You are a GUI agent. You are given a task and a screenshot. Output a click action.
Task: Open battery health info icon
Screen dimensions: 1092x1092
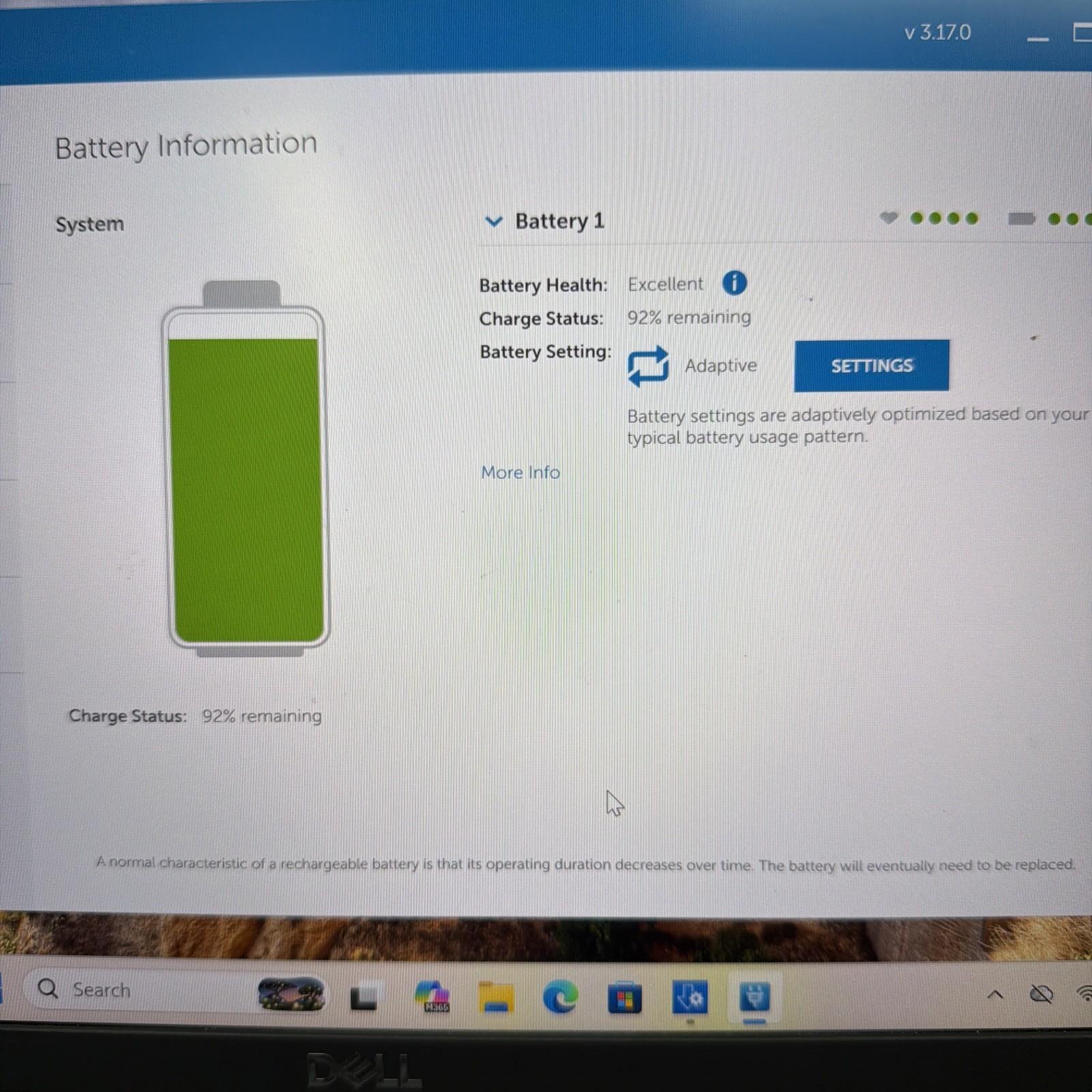click(734, 283)
